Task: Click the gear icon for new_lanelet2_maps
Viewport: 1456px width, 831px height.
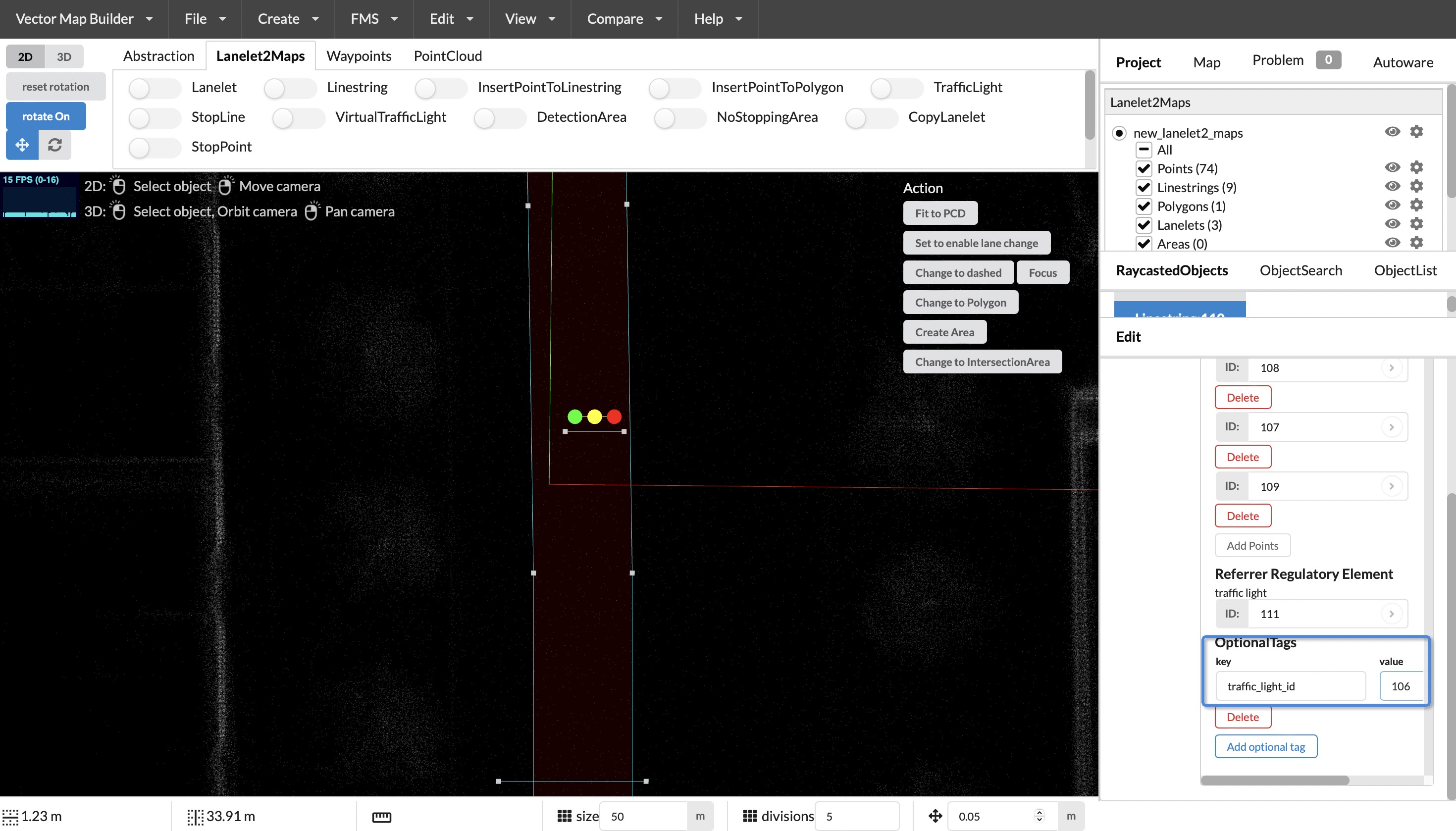Action: tap(1416, 132)
